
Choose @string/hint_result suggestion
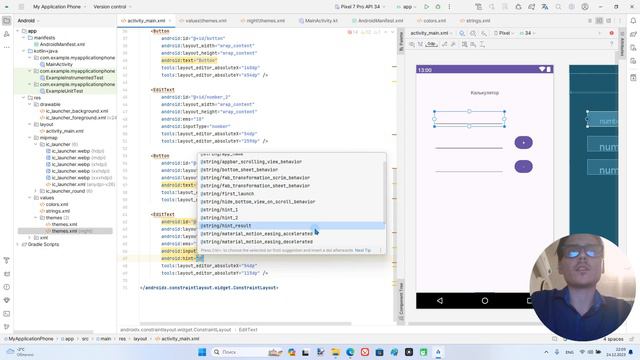(291, 226)
